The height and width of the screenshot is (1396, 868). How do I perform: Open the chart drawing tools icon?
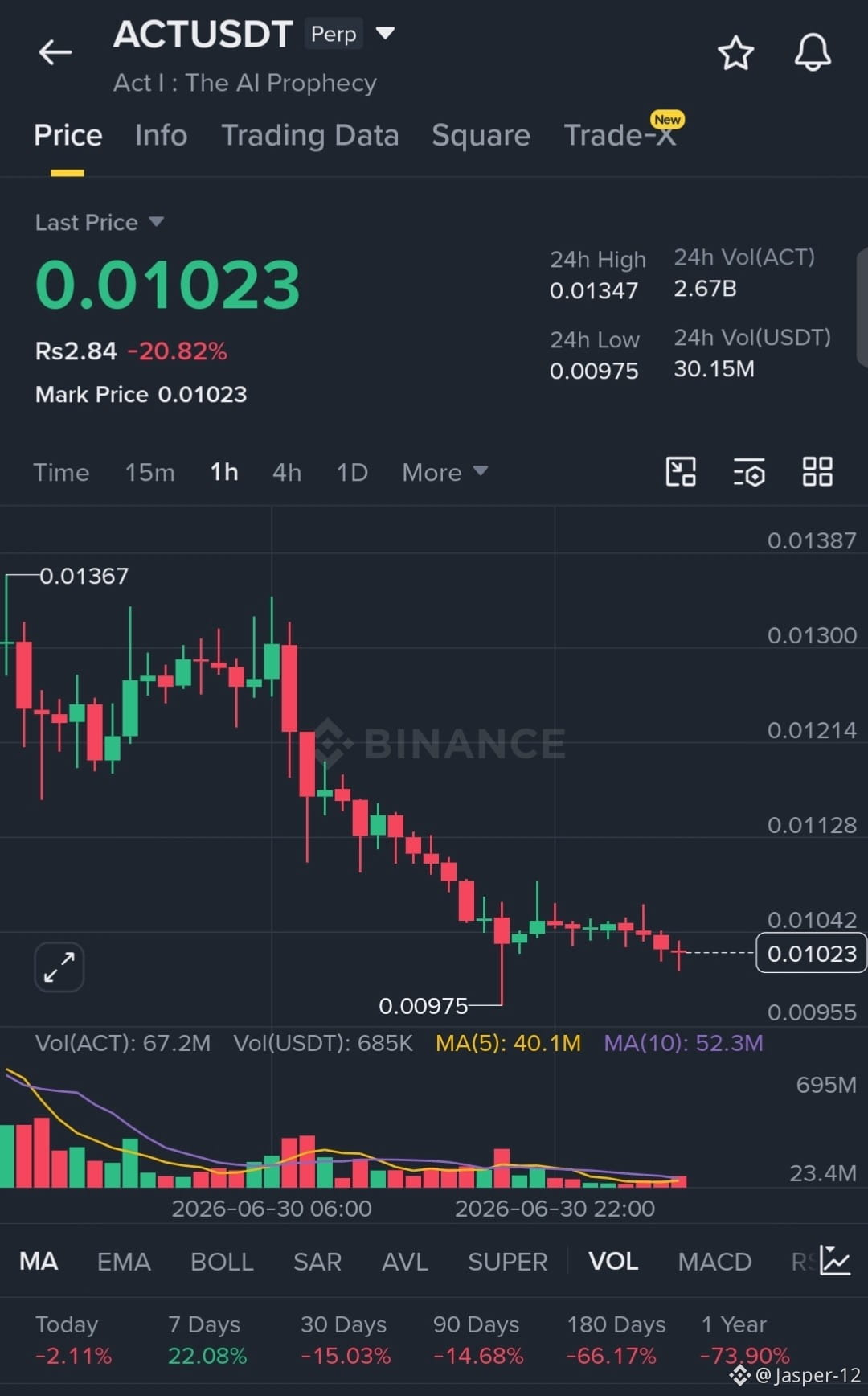point(681,472)
